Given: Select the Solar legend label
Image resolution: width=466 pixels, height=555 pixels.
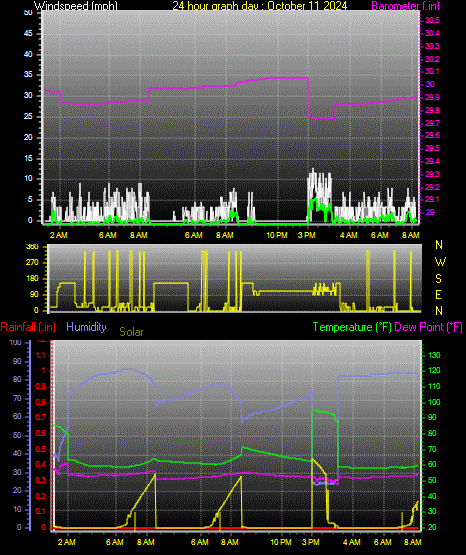Looking at the screenshot, I should [131, 332].
